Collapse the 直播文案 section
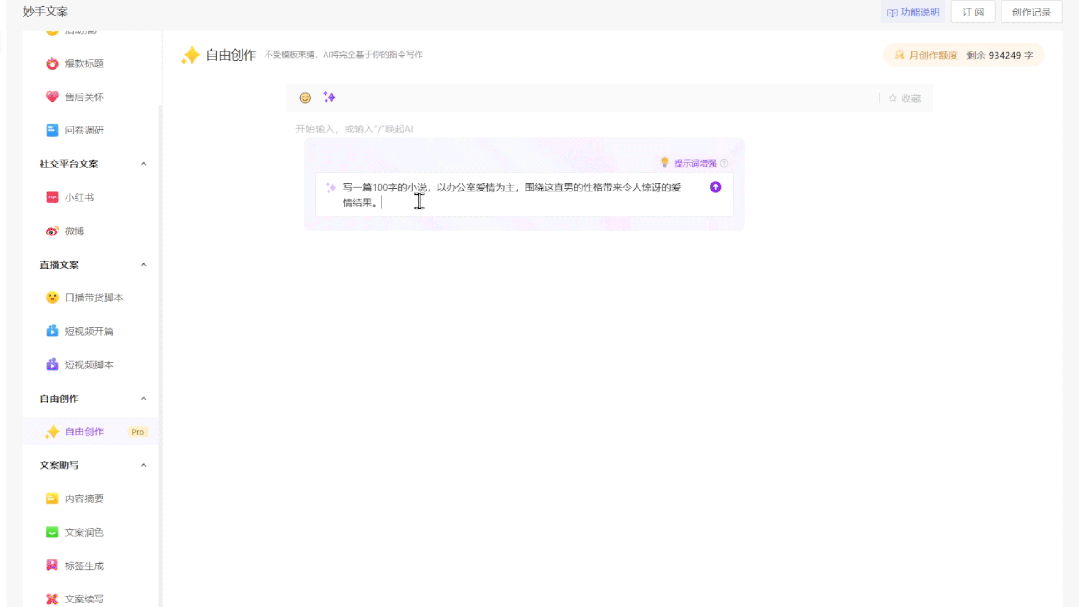This screenshot has width=1079, height=607. [146, 264]
